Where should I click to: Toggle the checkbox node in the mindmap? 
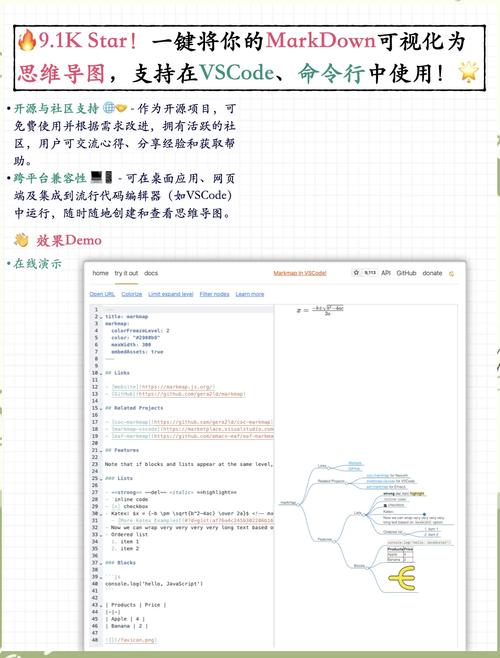pyautogui.click(x=385, y=505)
